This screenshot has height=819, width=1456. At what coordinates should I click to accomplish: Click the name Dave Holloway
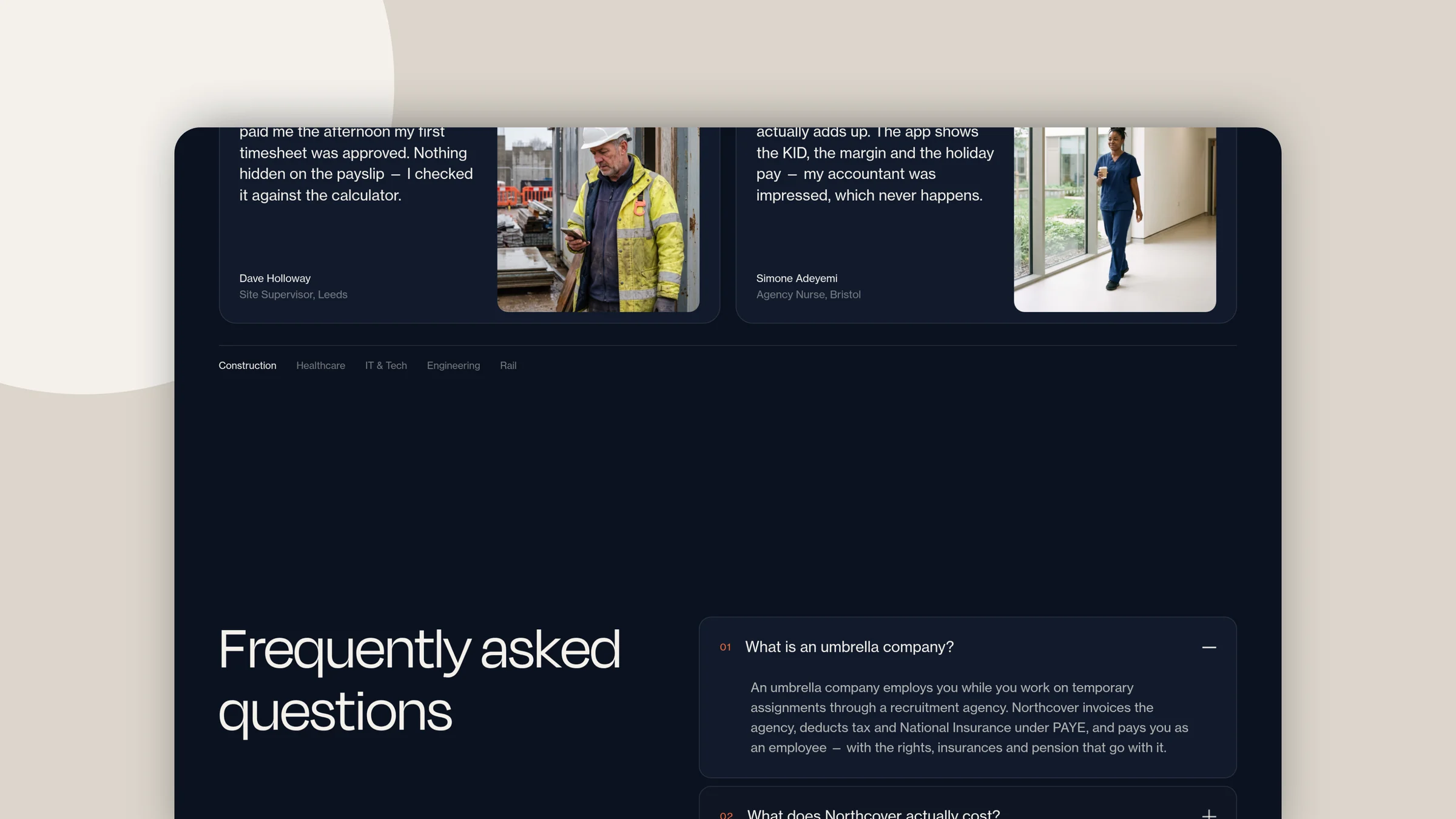[x=275, y=278]
